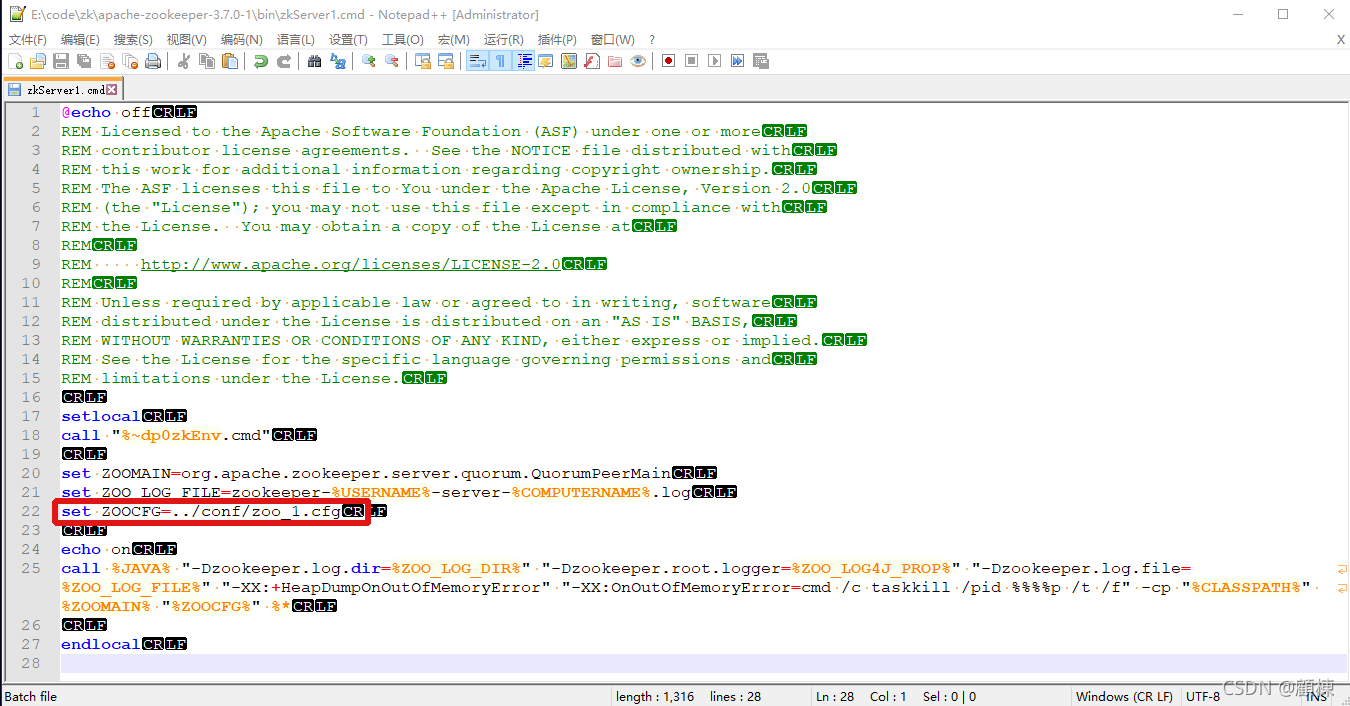This screenshot has height=706, width=1350.
Task: Undo the last action with the green arrow
Action: [x=261, y=61]
